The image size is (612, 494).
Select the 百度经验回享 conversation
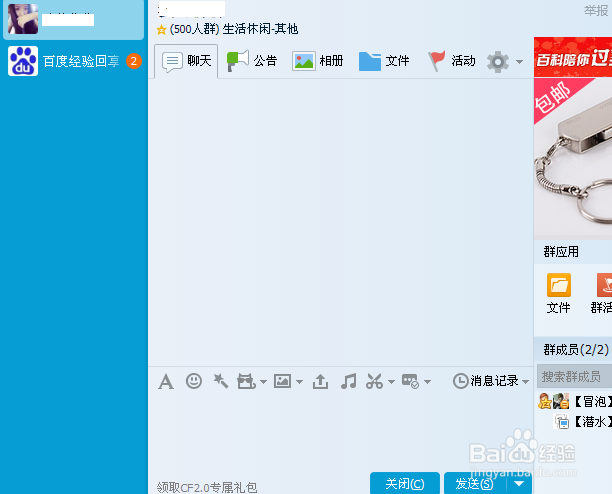pos(73,61)
